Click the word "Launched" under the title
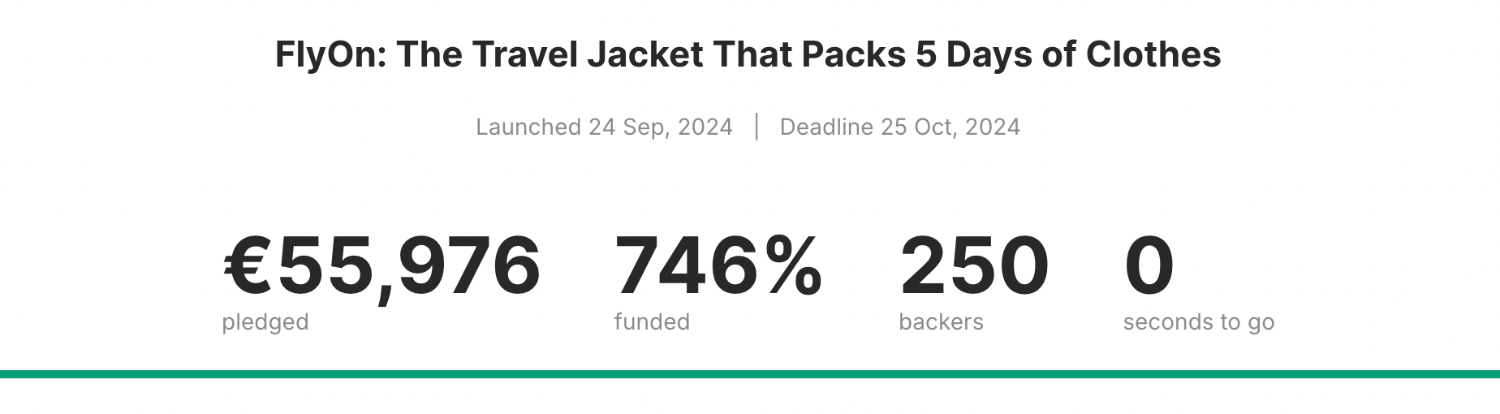 pyautogui.click(x=528, y=127)
